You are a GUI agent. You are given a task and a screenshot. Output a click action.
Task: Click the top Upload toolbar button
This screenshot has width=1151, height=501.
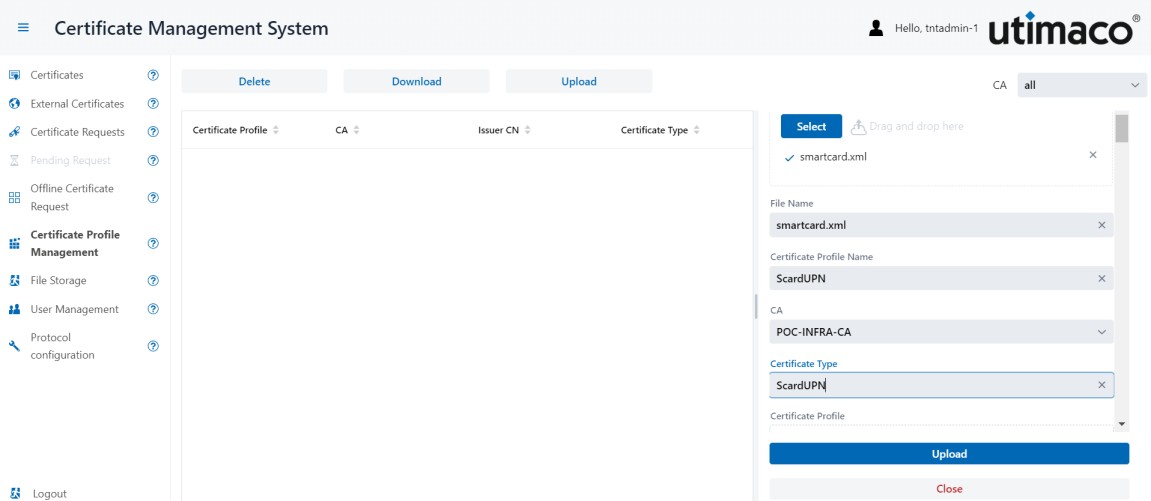(578, 81)
